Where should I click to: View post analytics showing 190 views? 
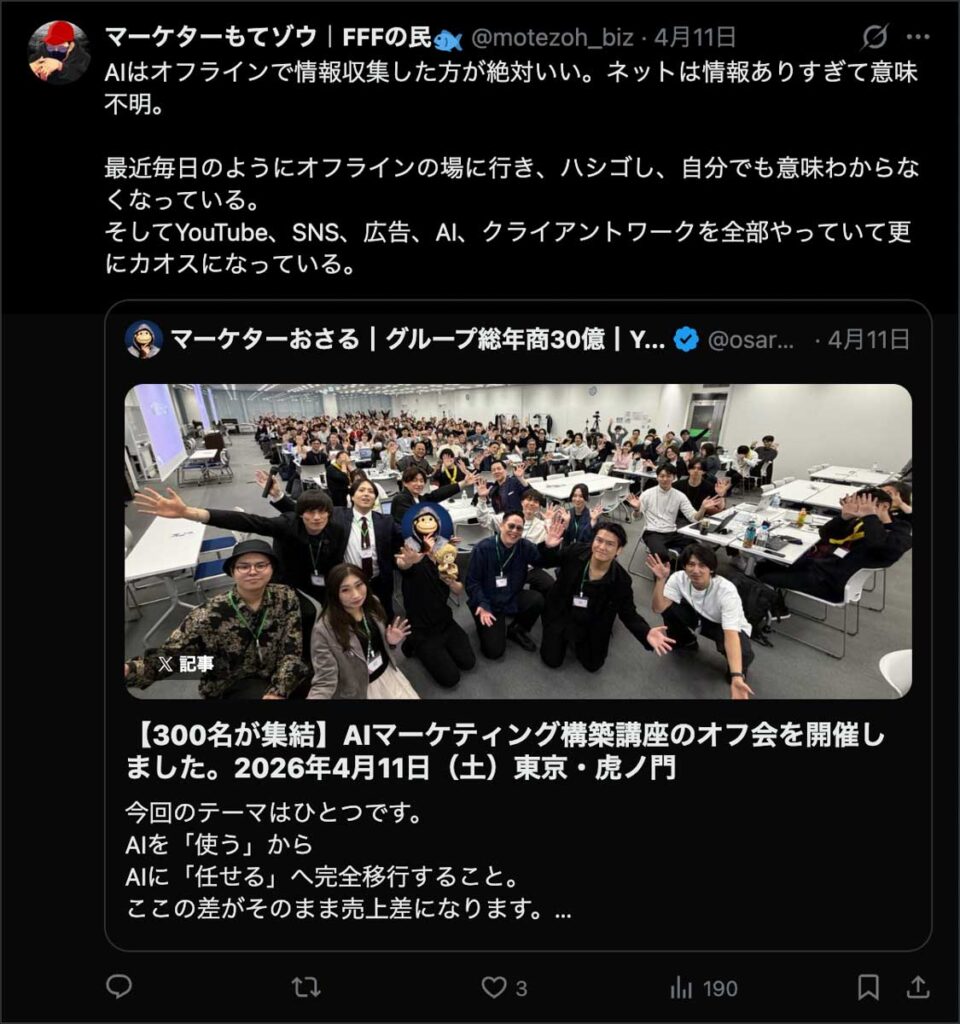pyautogui.click(x=703, y=987)
